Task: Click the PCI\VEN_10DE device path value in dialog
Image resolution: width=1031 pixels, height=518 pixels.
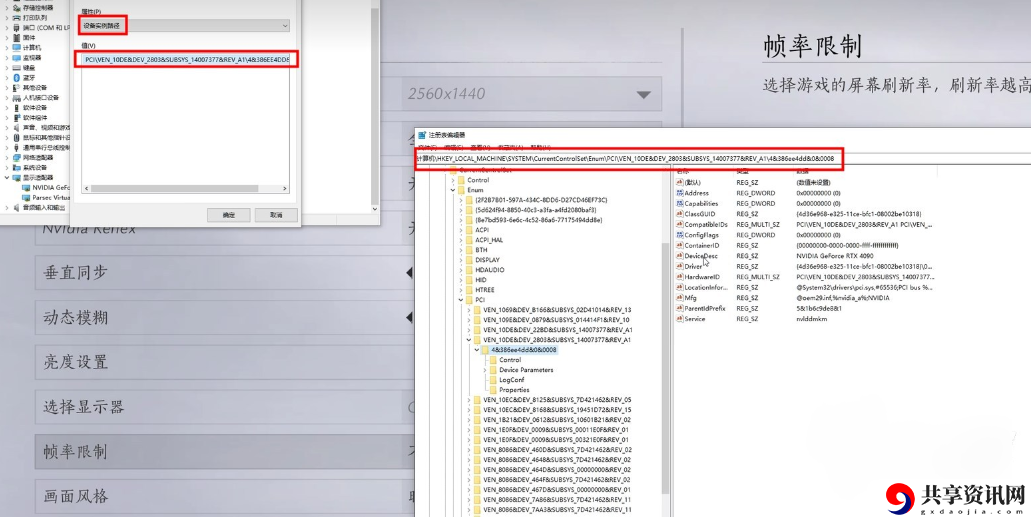Action: (187, 59)
